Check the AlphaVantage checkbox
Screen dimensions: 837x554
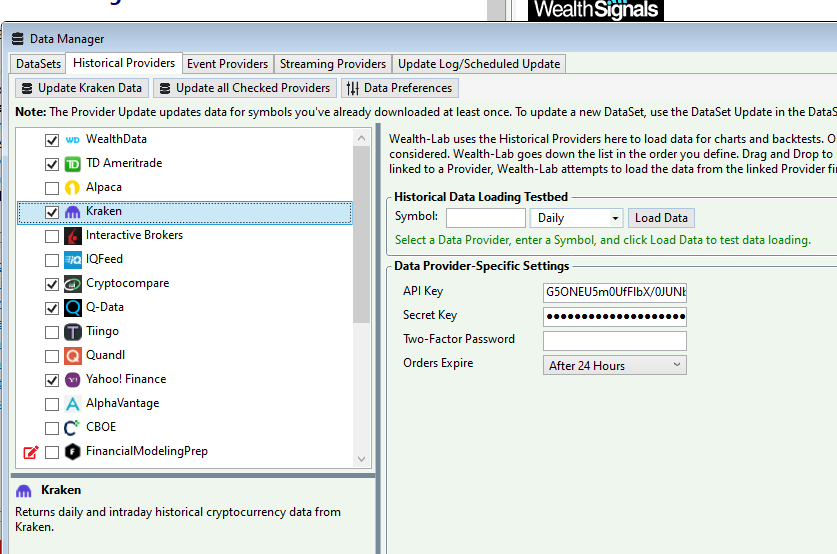[x=52, y=405]
